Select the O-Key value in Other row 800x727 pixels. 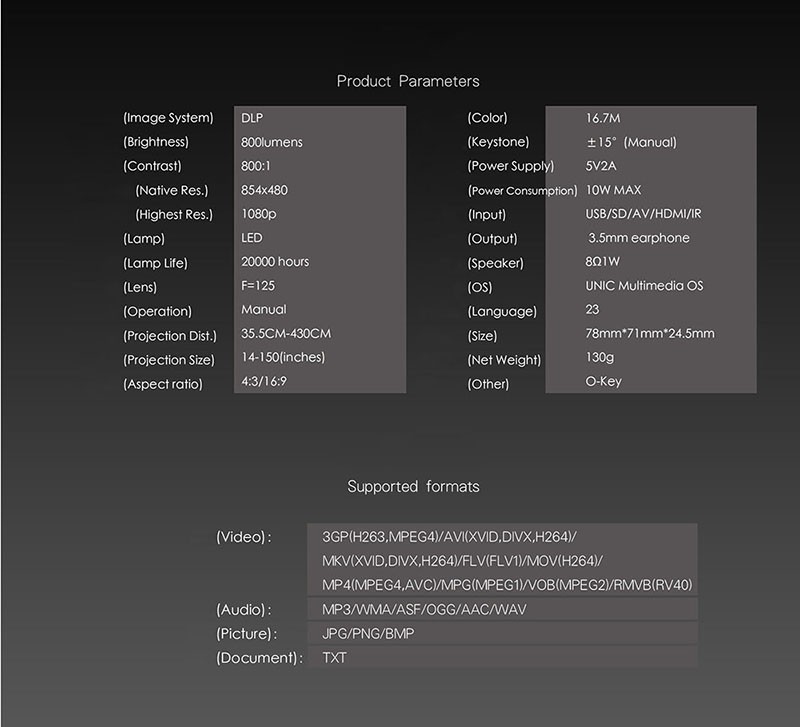coord(604,382)
